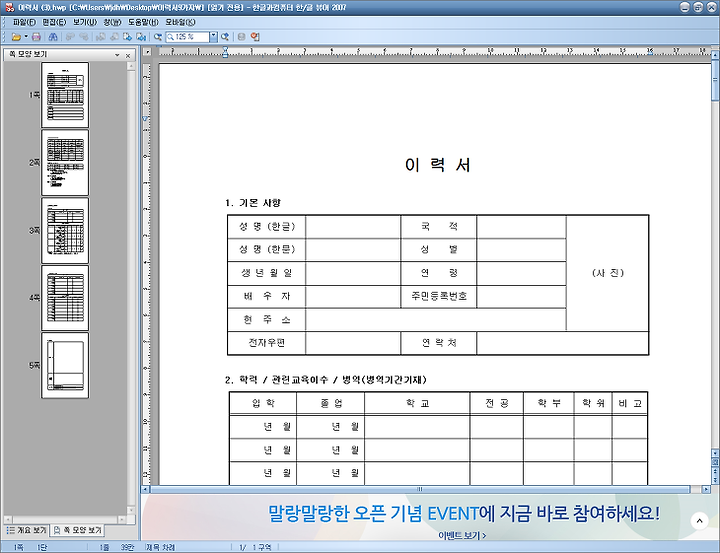This screenshot has height=553, width=720.
Task: Open the 보기(U) menu
Action: pyautogui.click(x=85, y=22)
